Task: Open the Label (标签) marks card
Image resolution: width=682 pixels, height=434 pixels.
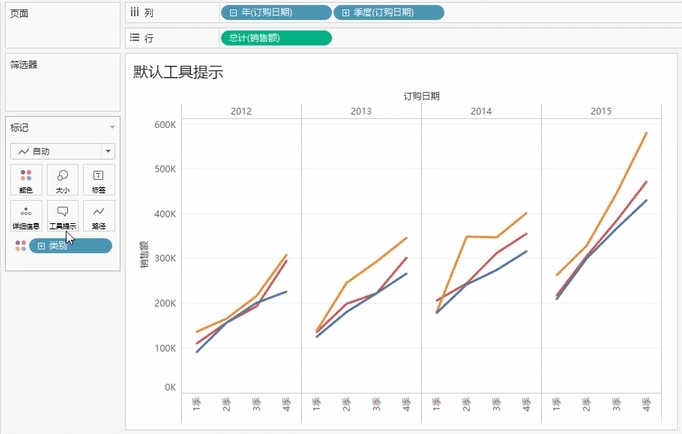Action: (98, 180)
